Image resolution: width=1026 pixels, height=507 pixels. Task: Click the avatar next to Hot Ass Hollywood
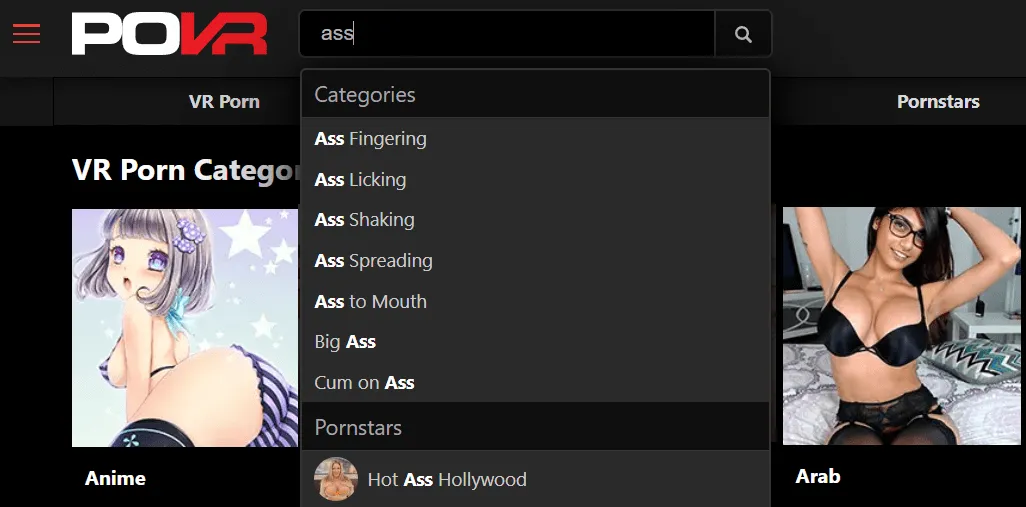click(x=336, y=479)
